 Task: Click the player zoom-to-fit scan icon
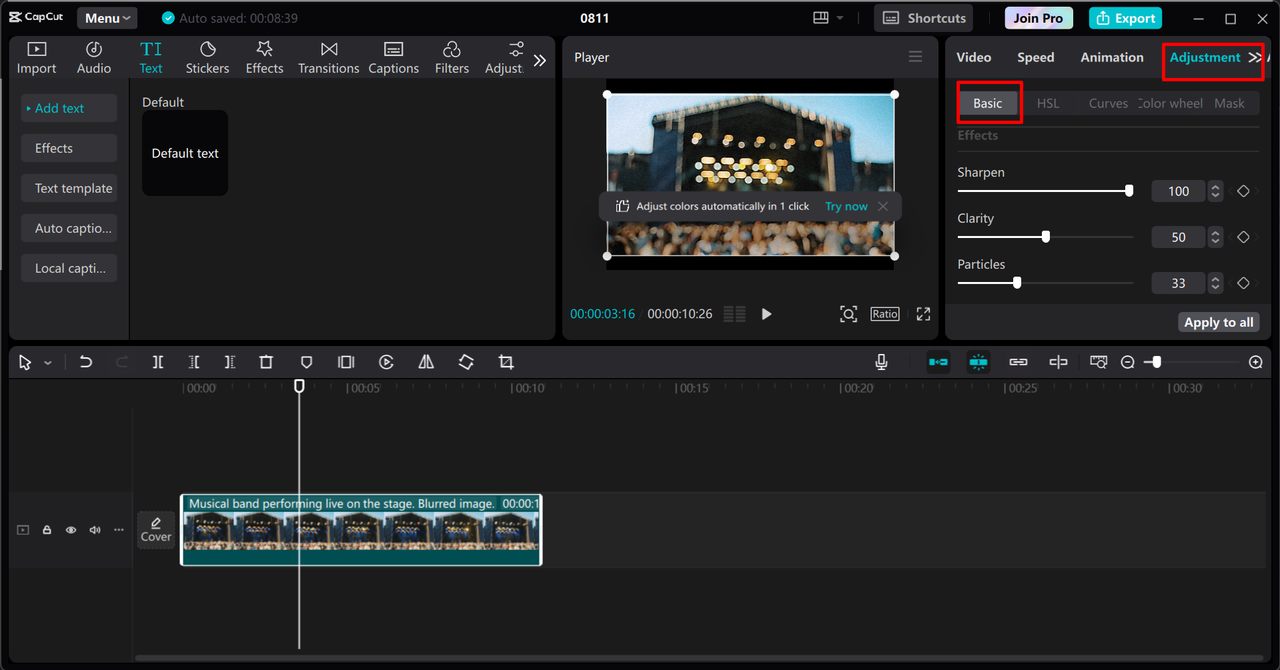point(848,314)
